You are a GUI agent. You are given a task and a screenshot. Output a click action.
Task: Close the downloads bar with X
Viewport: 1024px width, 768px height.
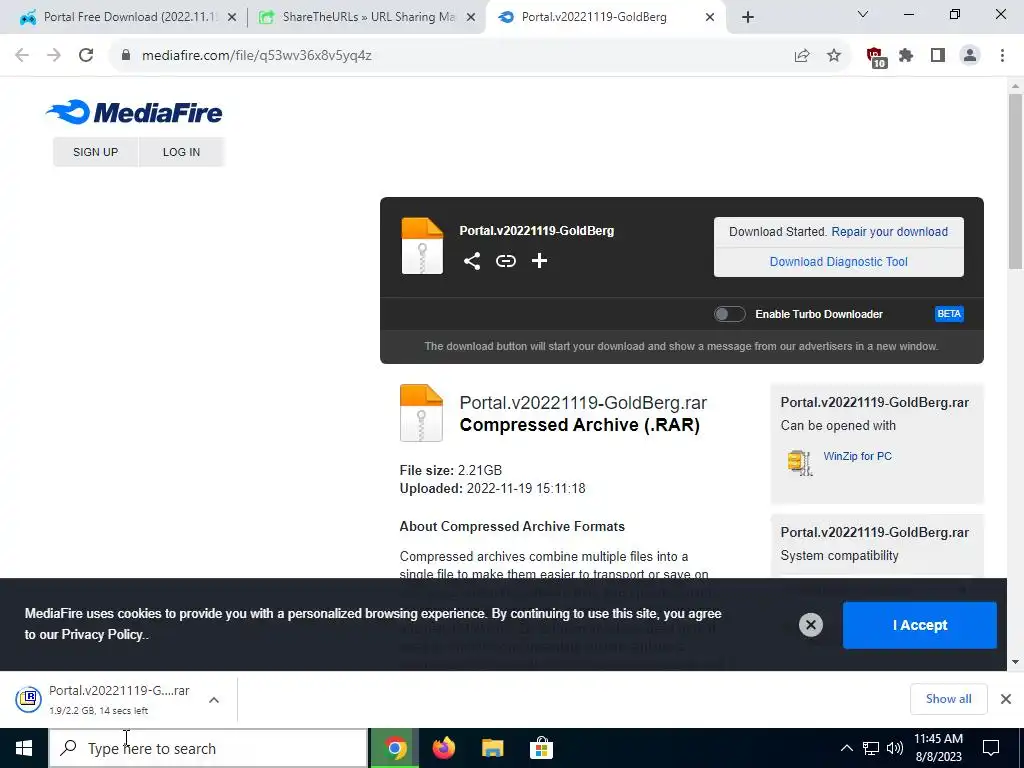(x=1006, y=699)
